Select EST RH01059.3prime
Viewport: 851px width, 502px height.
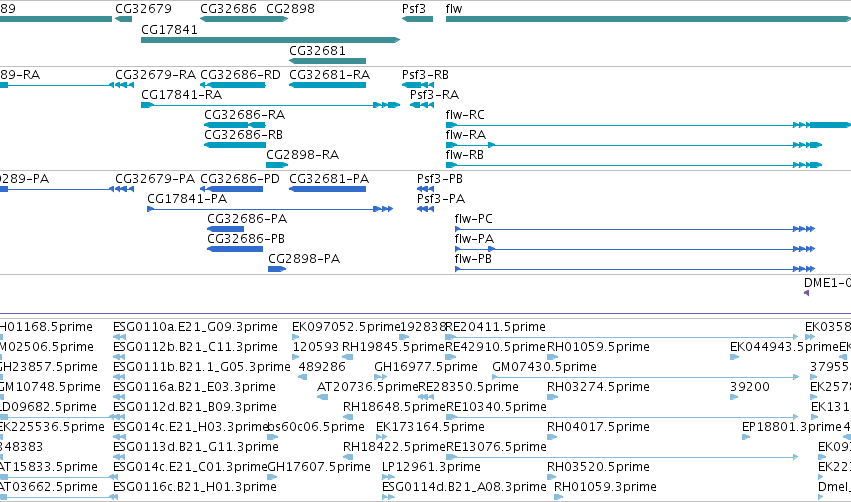(x=605, y=487)
